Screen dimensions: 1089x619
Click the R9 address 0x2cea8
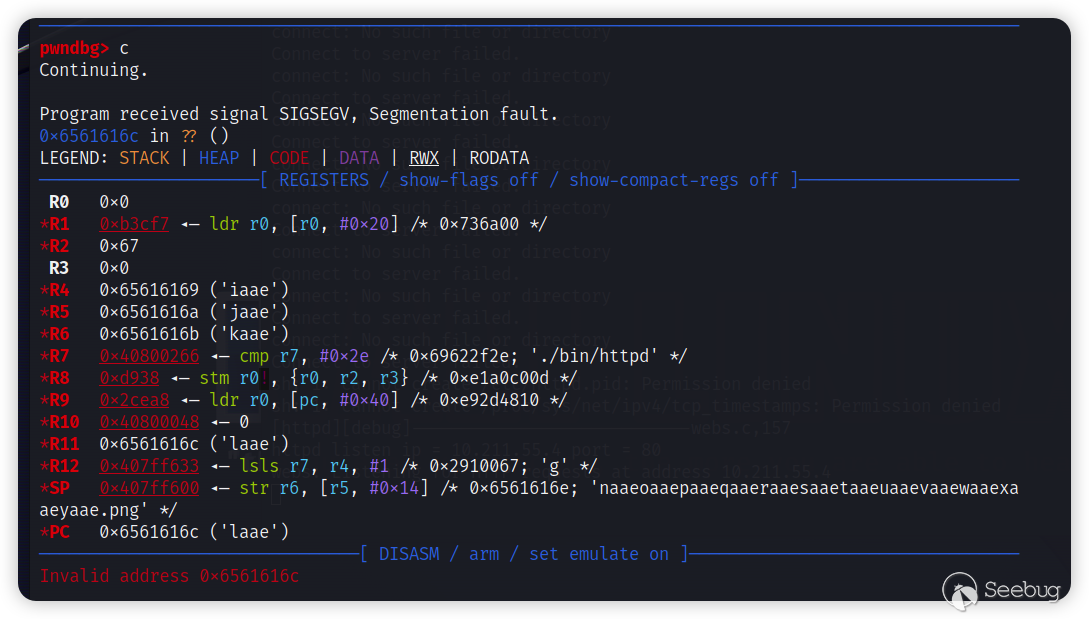pyautogui.click(x=134, y=400)
